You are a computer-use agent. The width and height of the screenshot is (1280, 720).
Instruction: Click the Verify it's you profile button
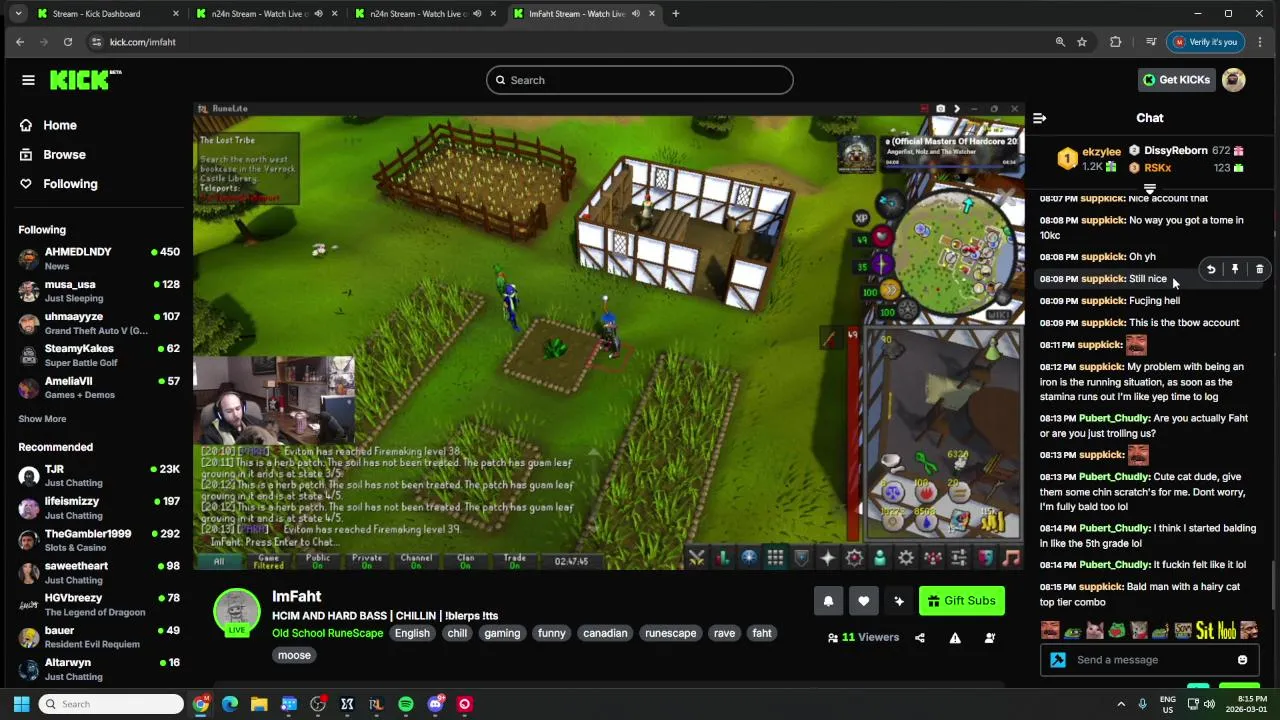point(1206,42)
